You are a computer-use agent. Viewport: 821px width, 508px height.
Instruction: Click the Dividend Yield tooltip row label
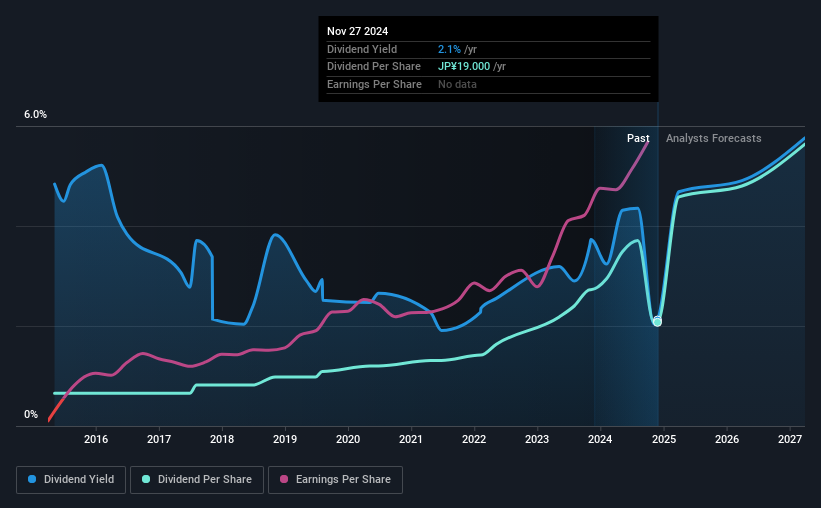[362, 49]
